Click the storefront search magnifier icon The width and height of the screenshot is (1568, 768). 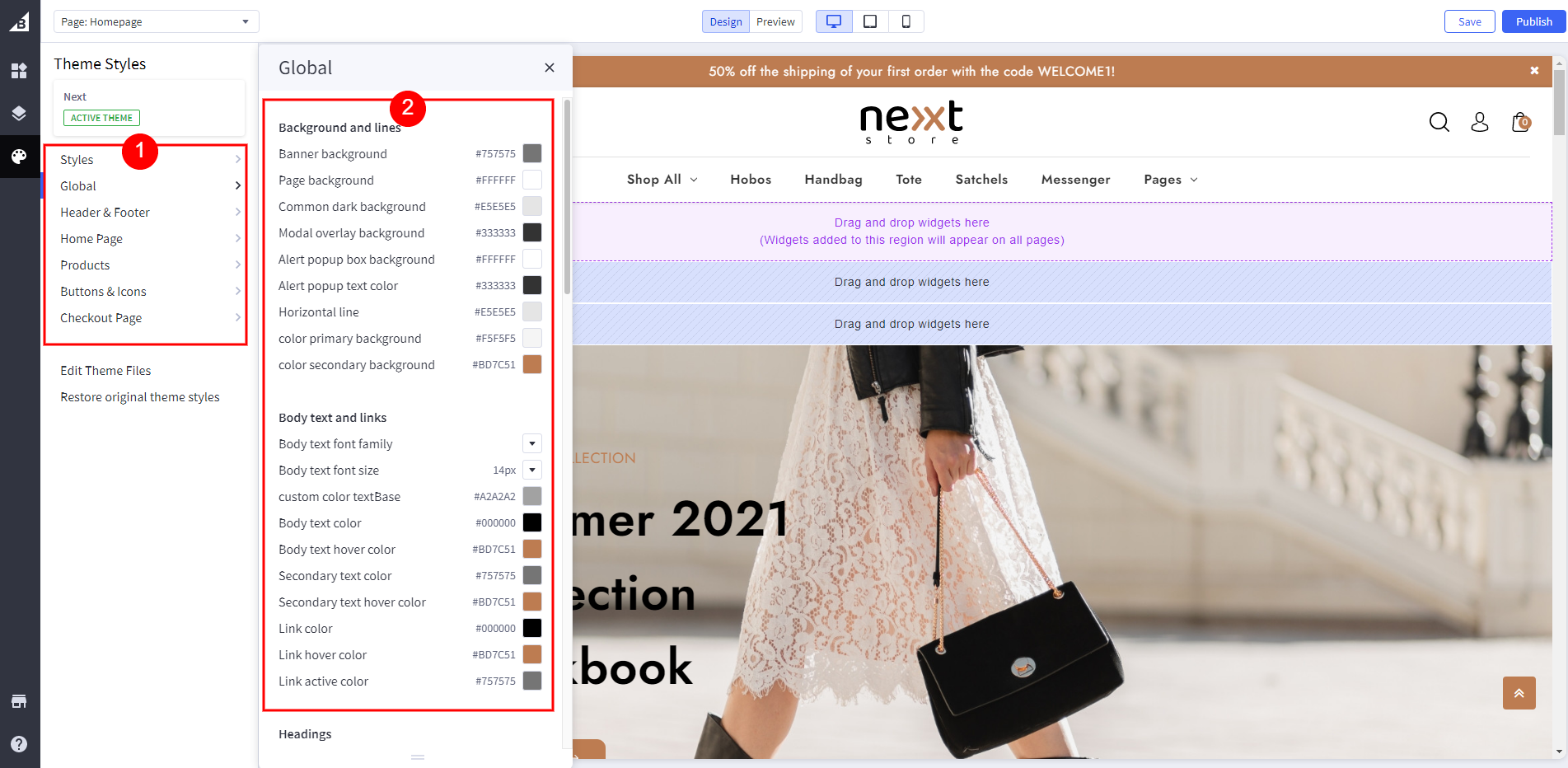pyautogui.click(x=1439, y=122)
